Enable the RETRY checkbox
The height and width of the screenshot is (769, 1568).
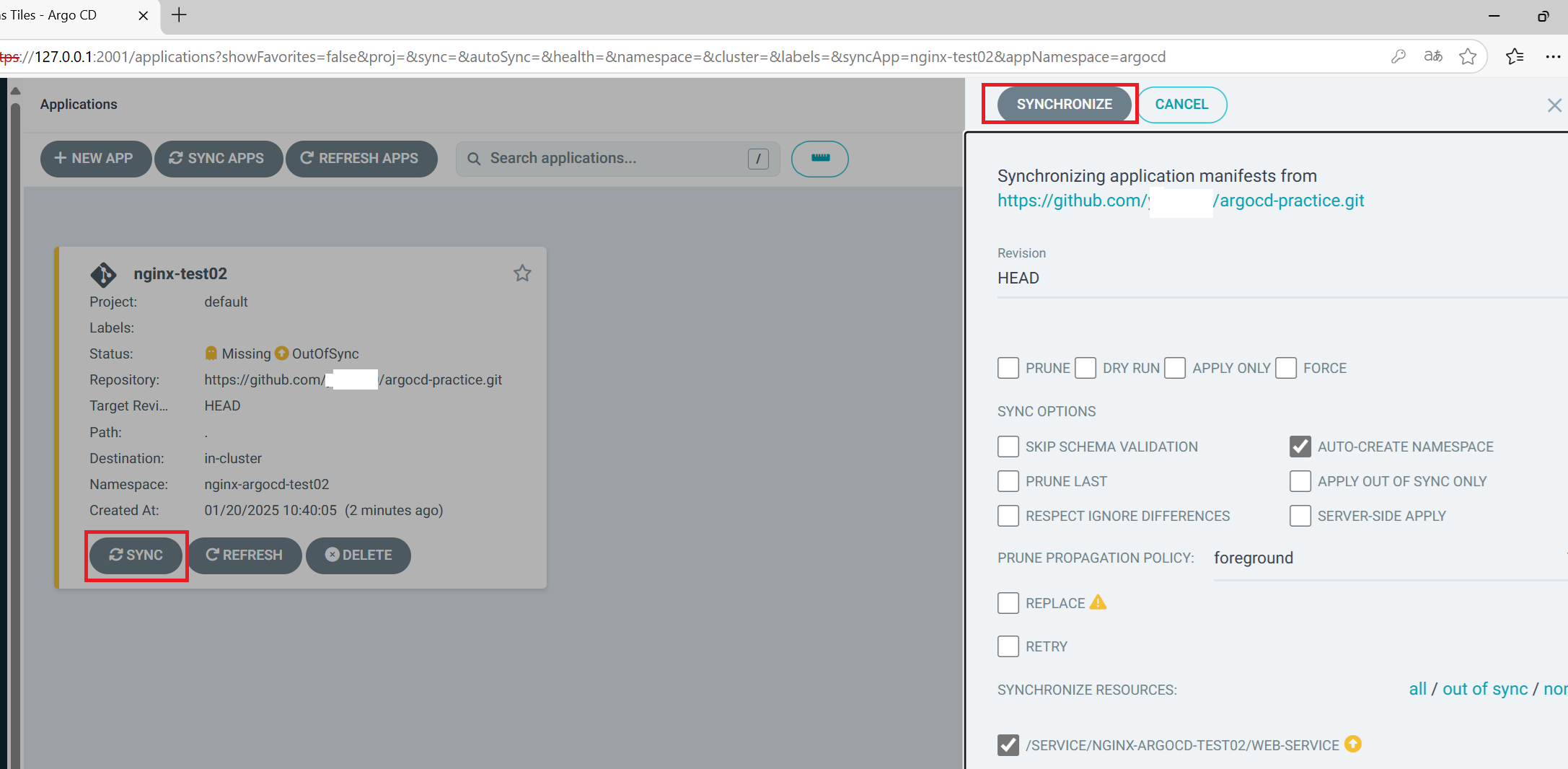coord(1008,646)
